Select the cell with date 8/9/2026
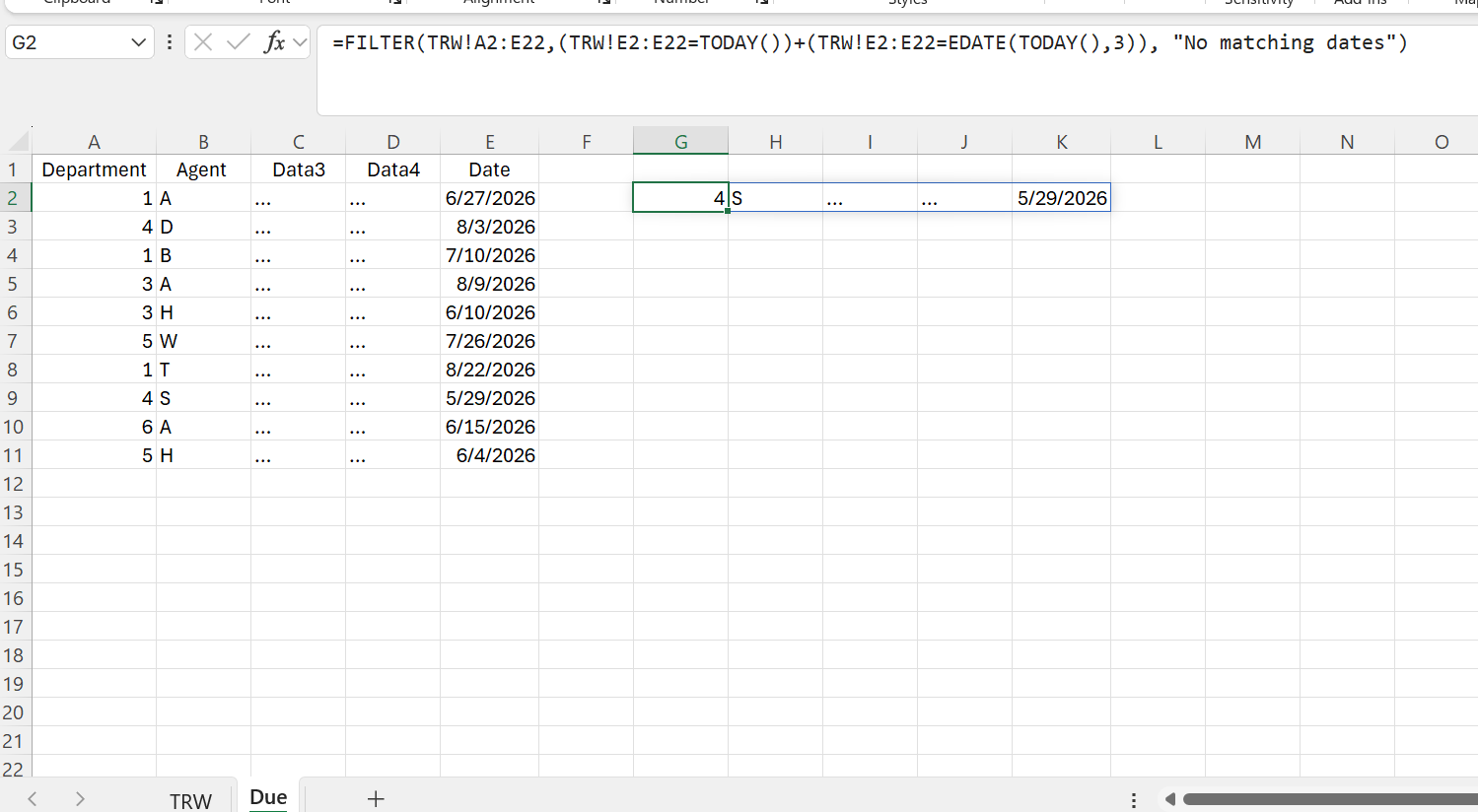 (x=489, y=284)
